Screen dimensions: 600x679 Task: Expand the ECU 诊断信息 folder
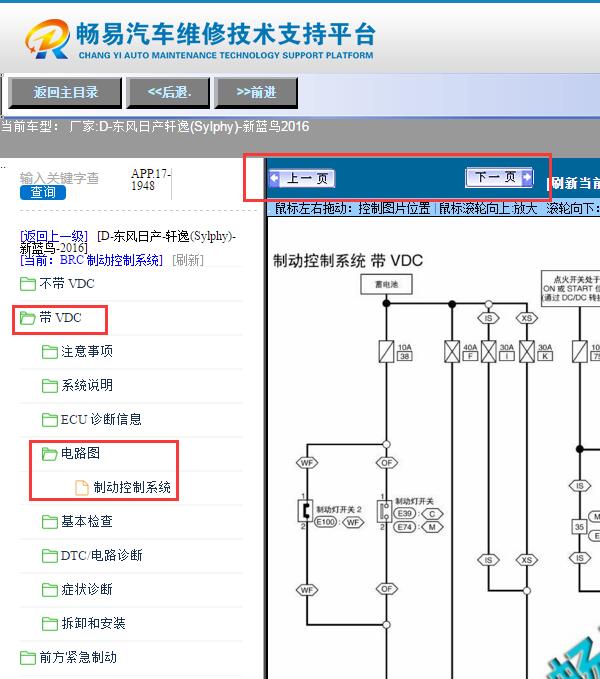pos(101,420)
